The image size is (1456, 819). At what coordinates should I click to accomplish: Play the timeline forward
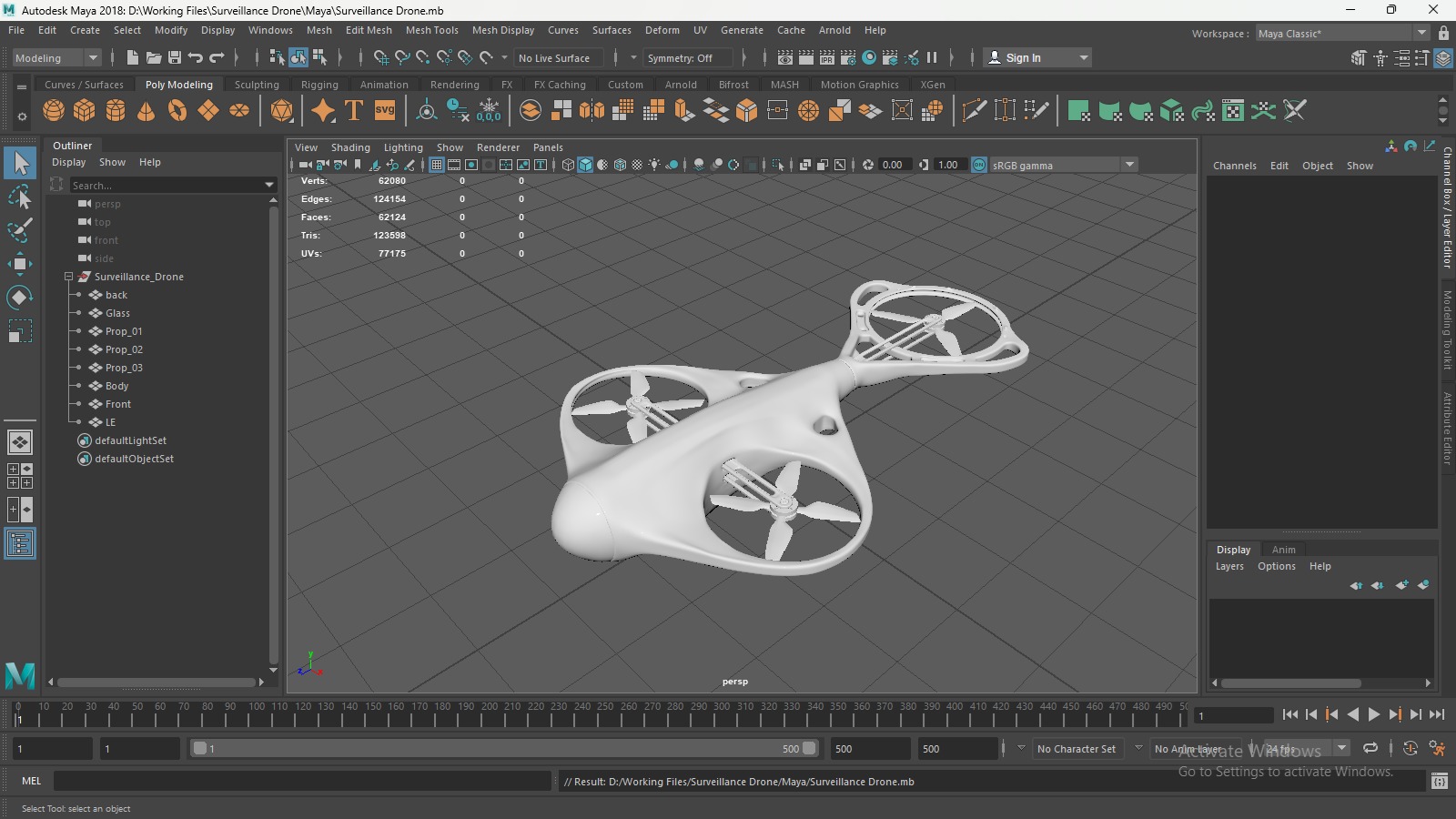(x=1374, y=714)
